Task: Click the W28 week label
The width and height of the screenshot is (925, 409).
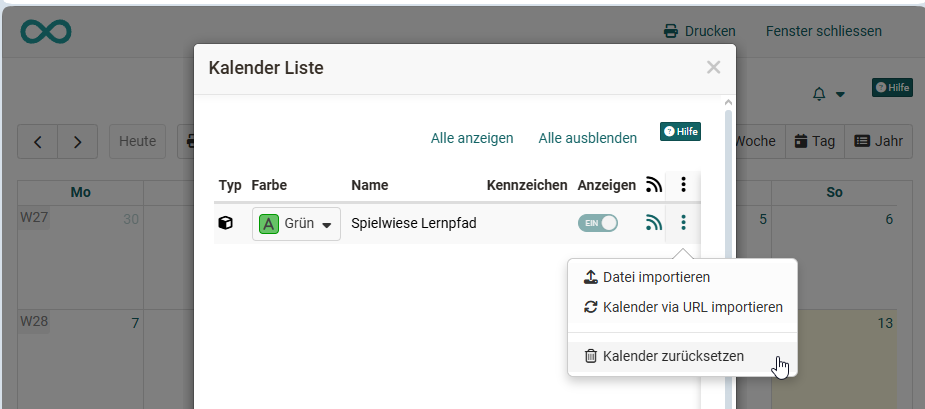Action: [34, 322]
